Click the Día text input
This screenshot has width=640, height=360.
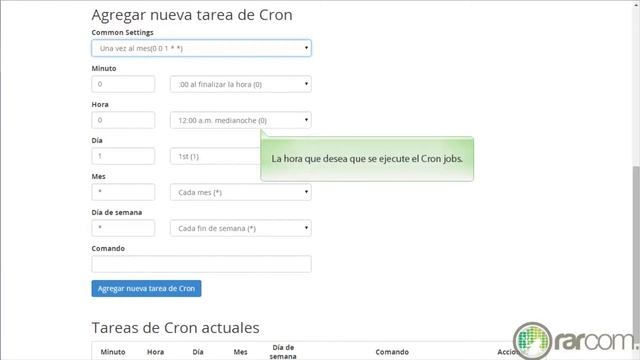(123, 156)
